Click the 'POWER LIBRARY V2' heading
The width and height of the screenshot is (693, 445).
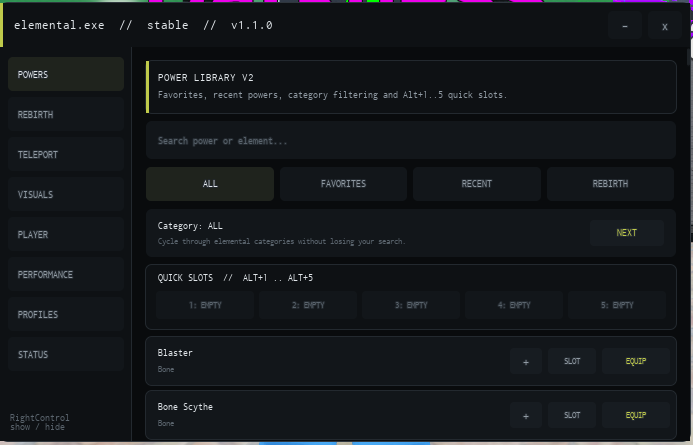point(206,78)
